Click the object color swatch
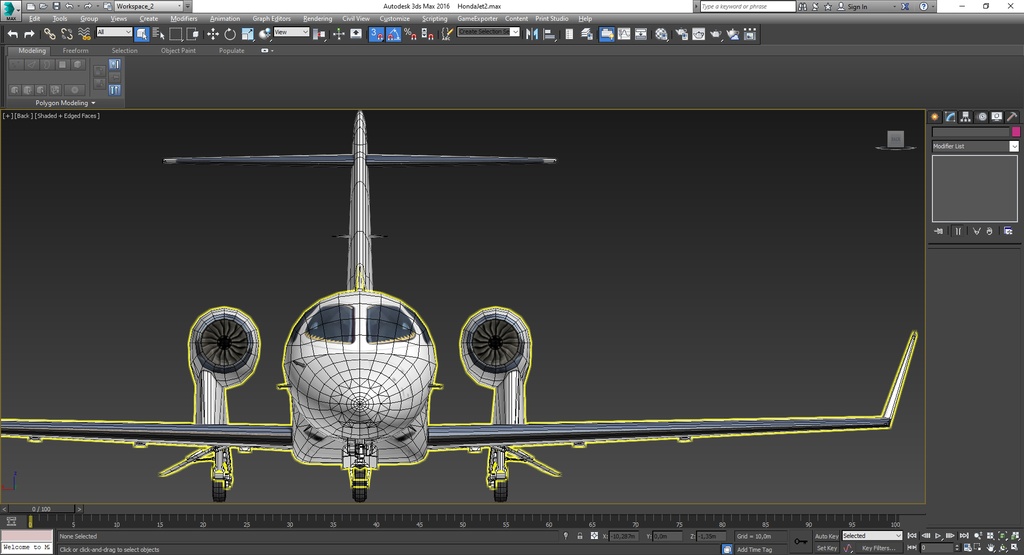The image size is (1024, 555). point(1015,132)
